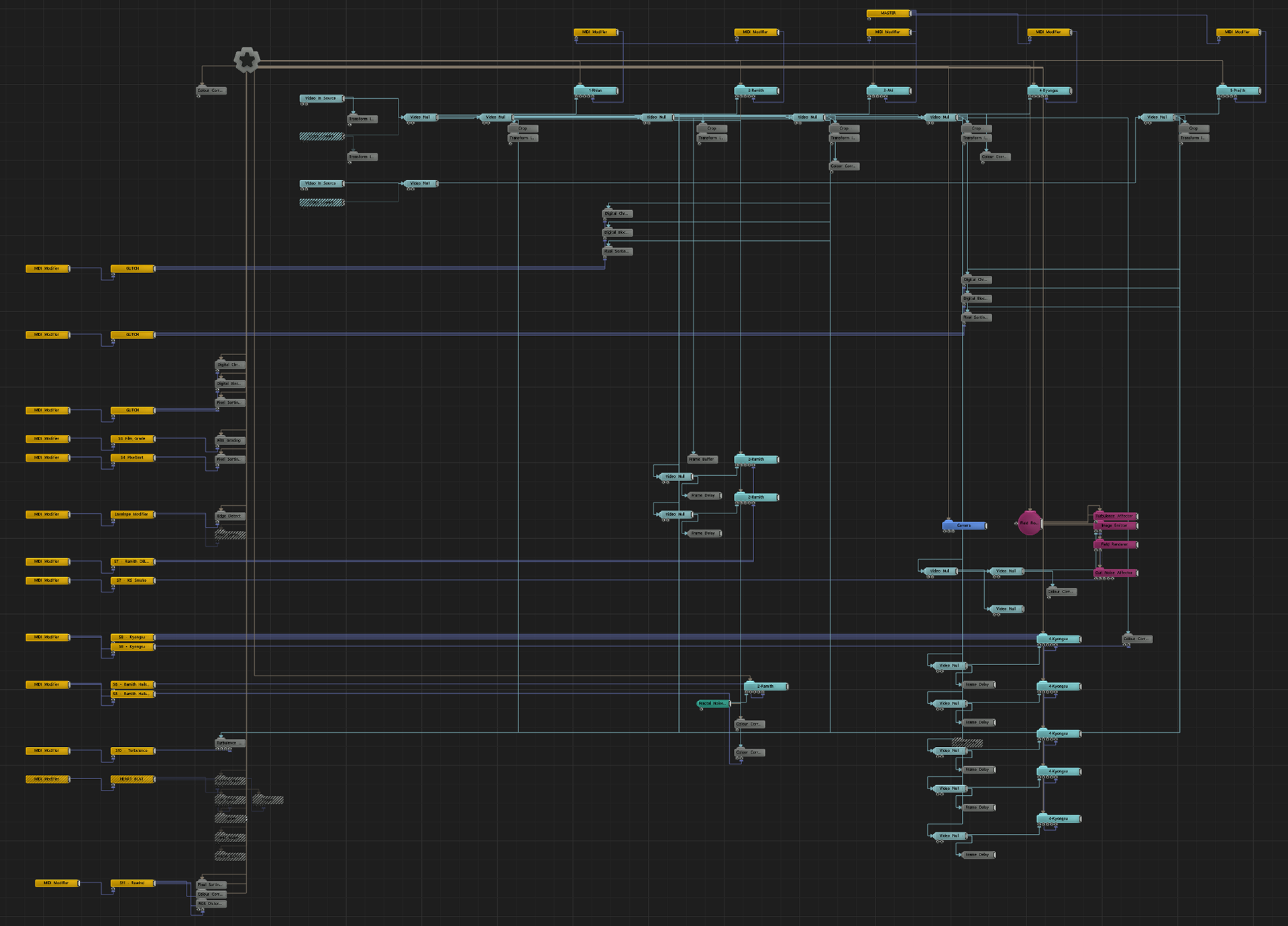Click the magenta Field Root sphere node
Image resolution: width=1288 pixels, height=926 pixels.
click(x=1029, y=523)
